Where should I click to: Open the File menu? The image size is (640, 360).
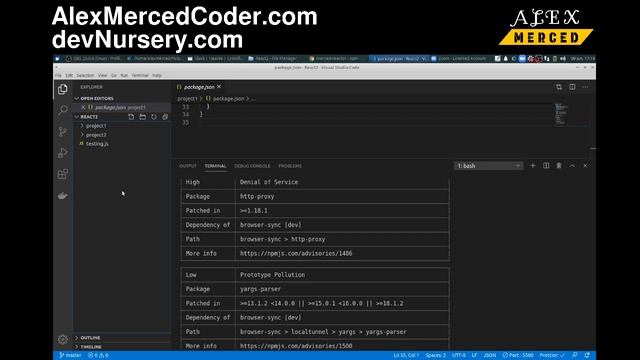[58, 76]
